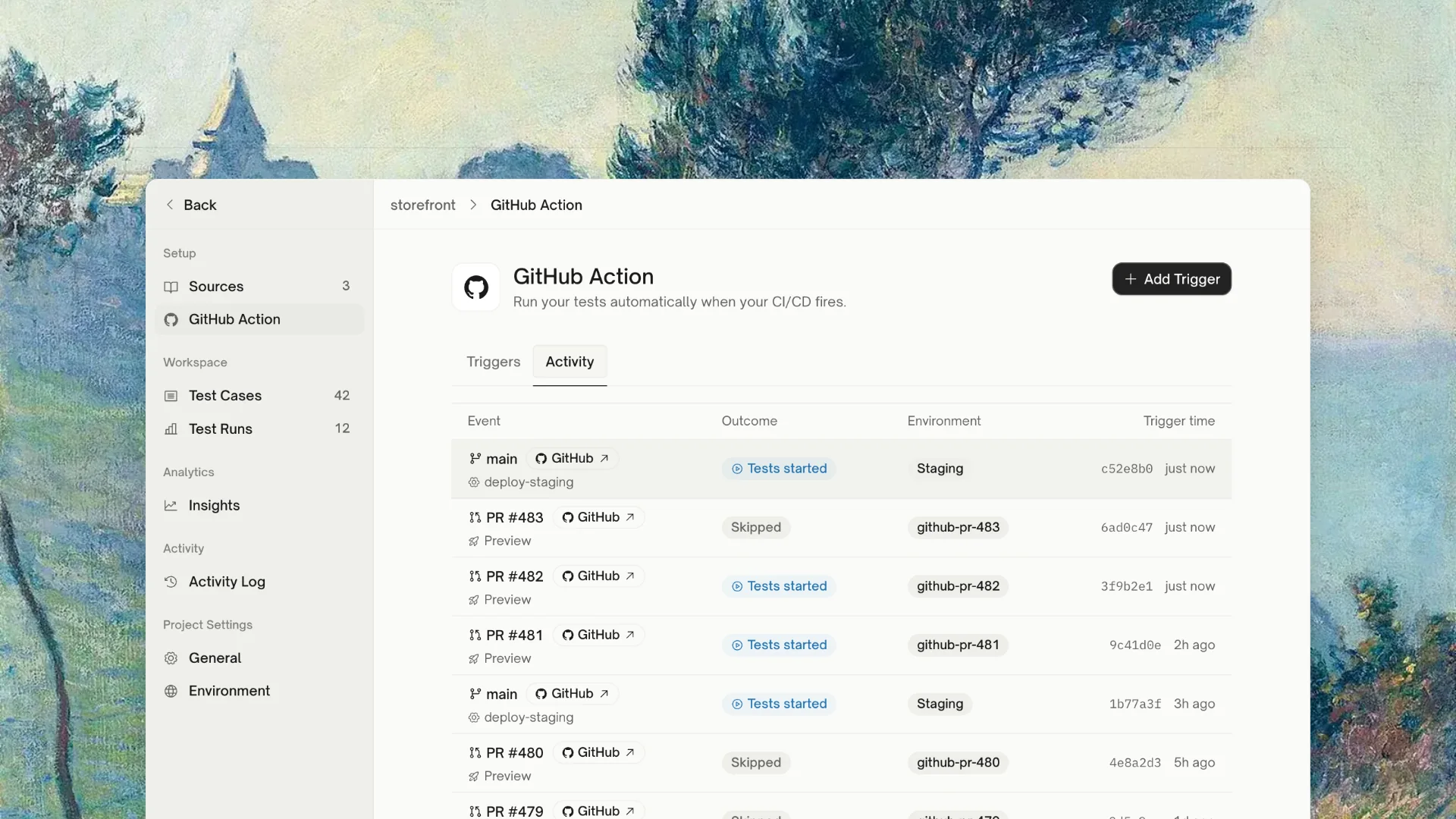This screenshot has width=1456, height=819.
Task: Click the Staging environment tag in first row
Action: (940, 469)
